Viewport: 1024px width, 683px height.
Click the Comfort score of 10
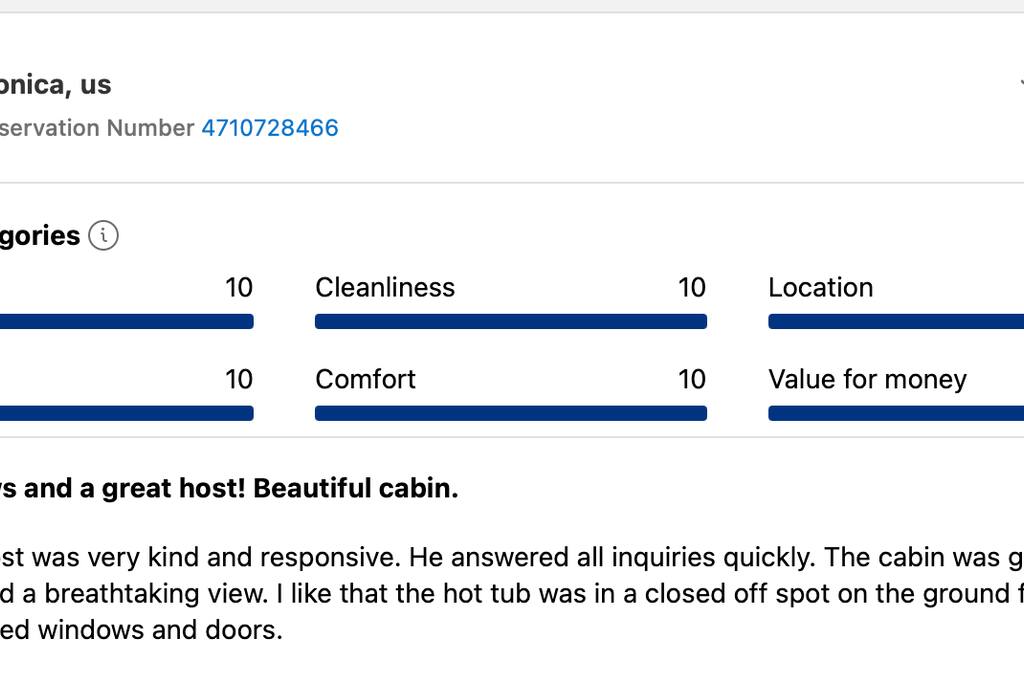coord(692,379)
